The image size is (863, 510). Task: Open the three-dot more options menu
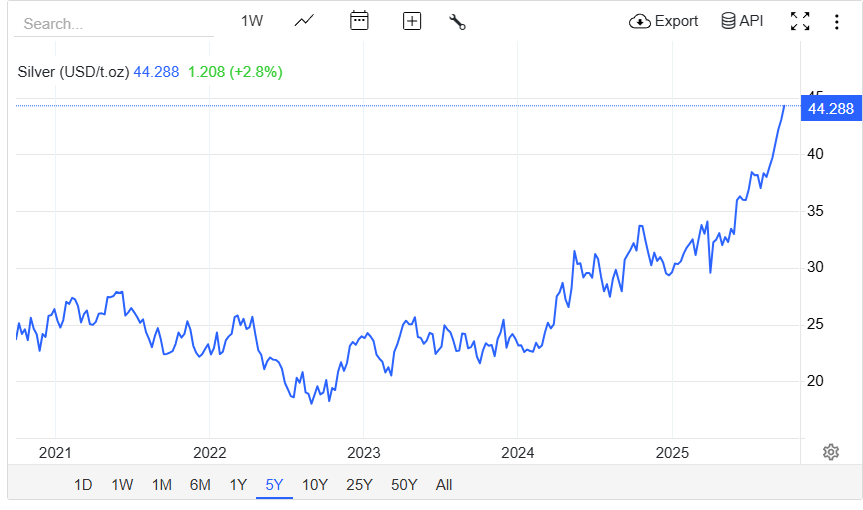tap(837, 21)
